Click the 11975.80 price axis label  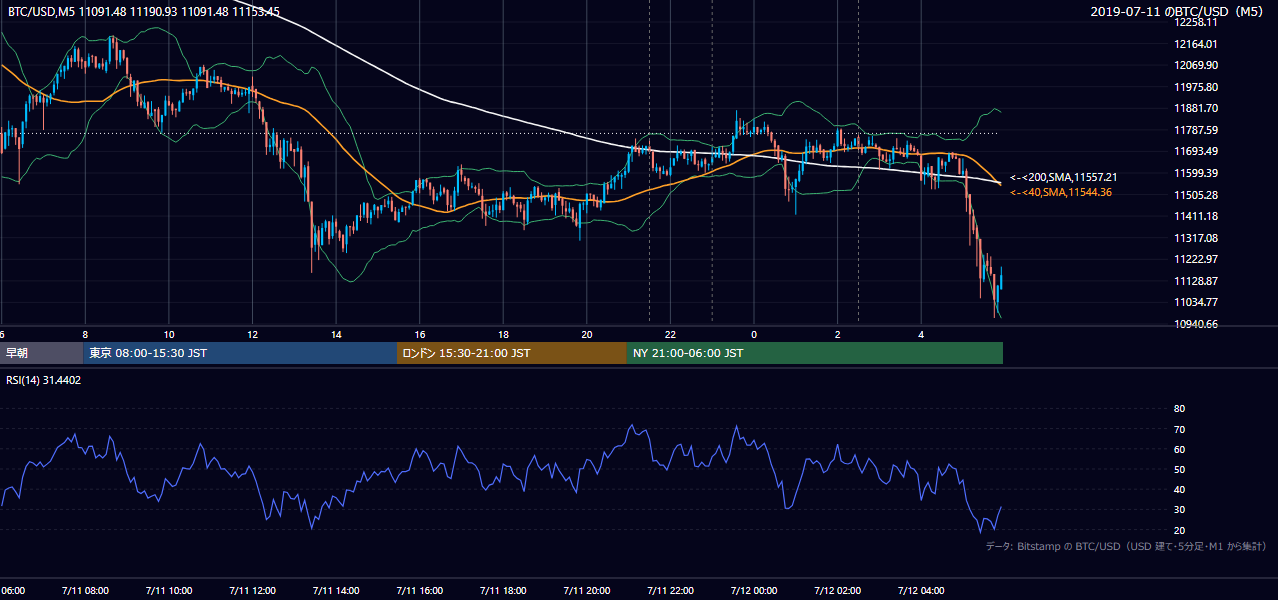(1197, 87)
